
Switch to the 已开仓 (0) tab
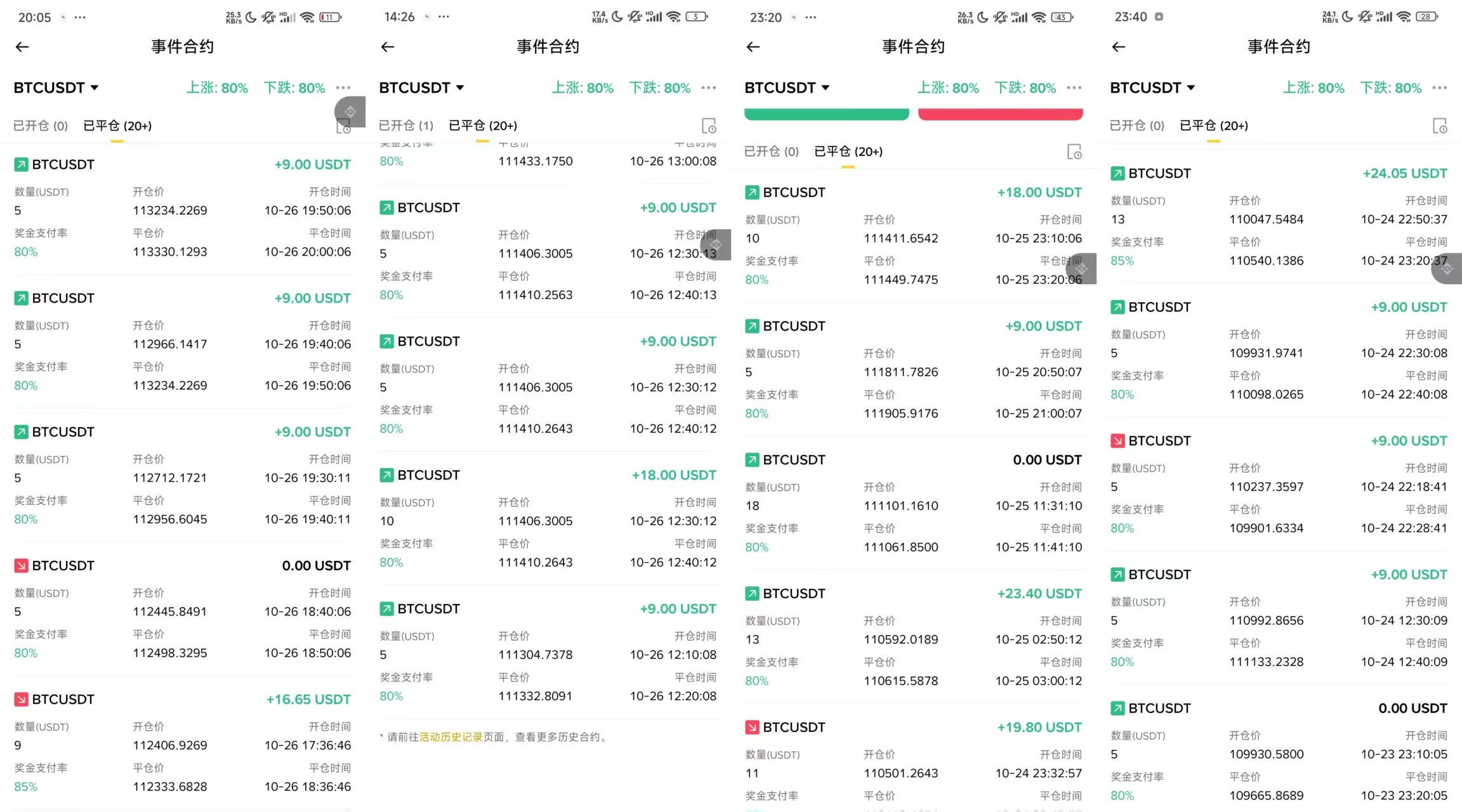pos(39,125)
